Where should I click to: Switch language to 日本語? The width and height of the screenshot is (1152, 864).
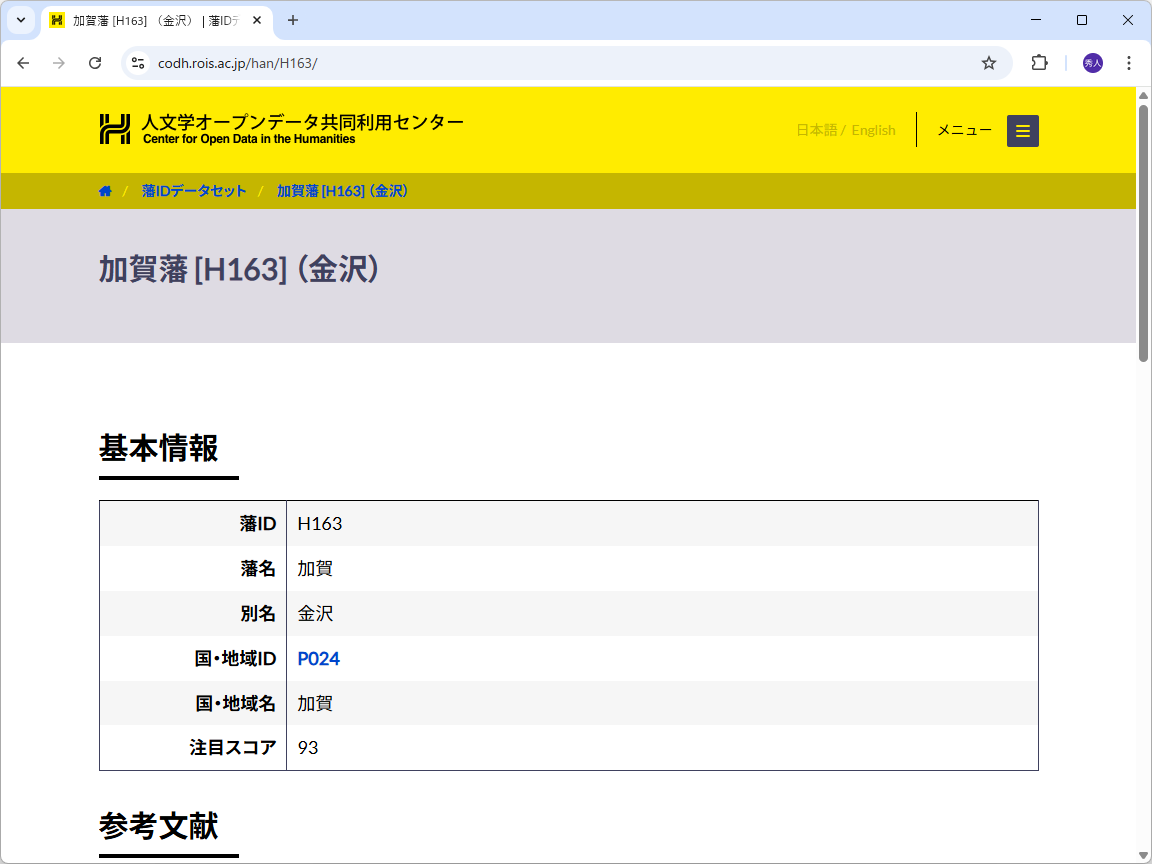816,130
